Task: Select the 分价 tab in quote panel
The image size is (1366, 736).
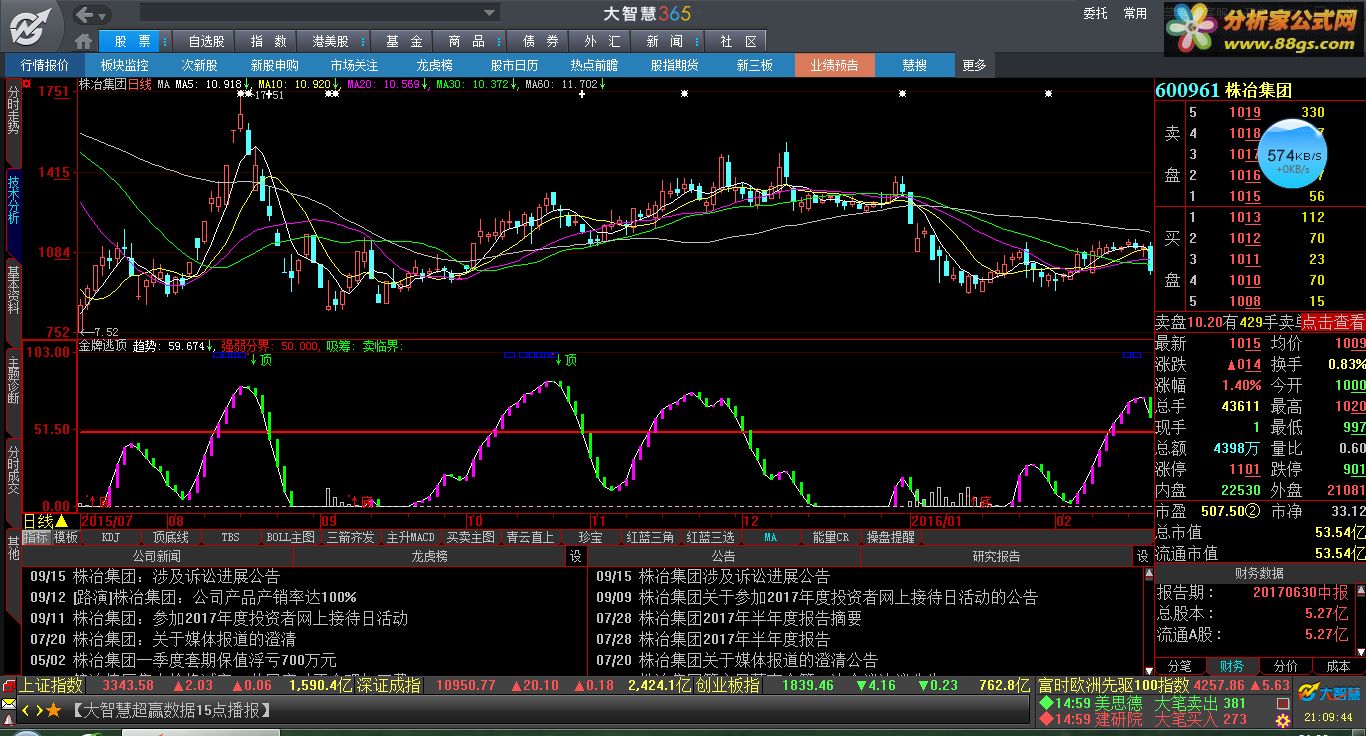Action: click(1286, 666)
